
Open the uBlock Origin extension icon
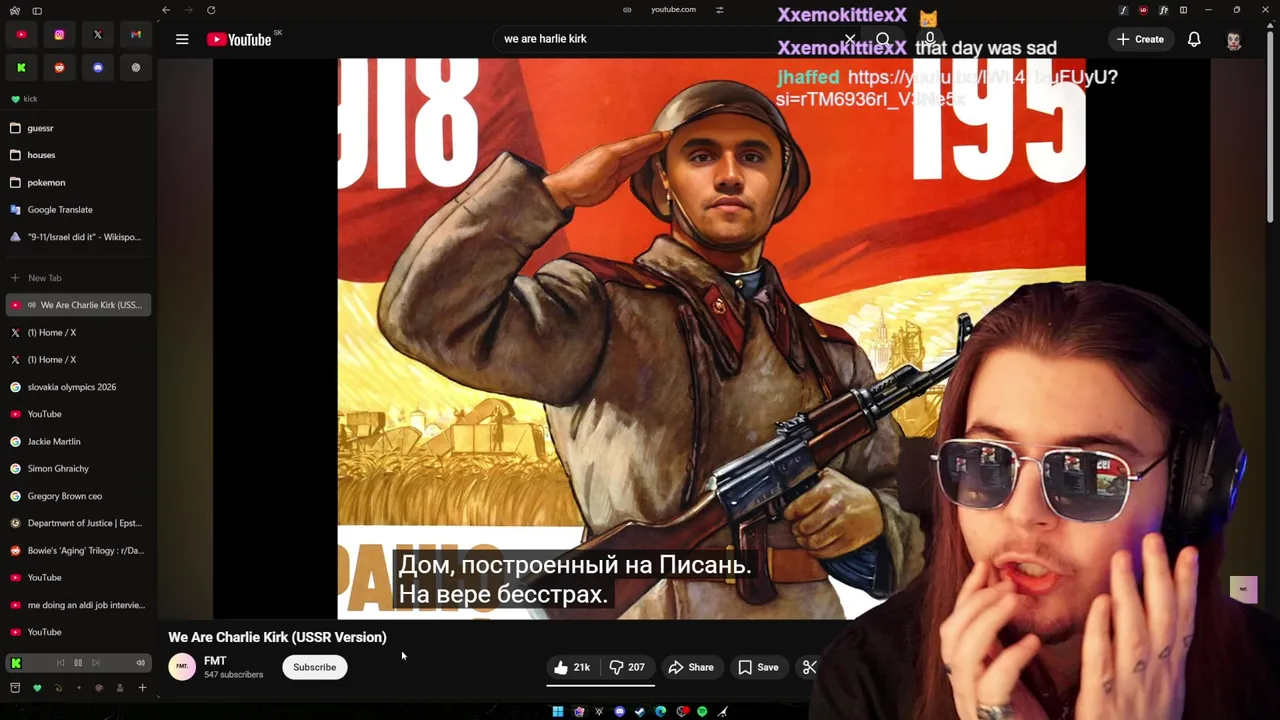[1143, 10]
